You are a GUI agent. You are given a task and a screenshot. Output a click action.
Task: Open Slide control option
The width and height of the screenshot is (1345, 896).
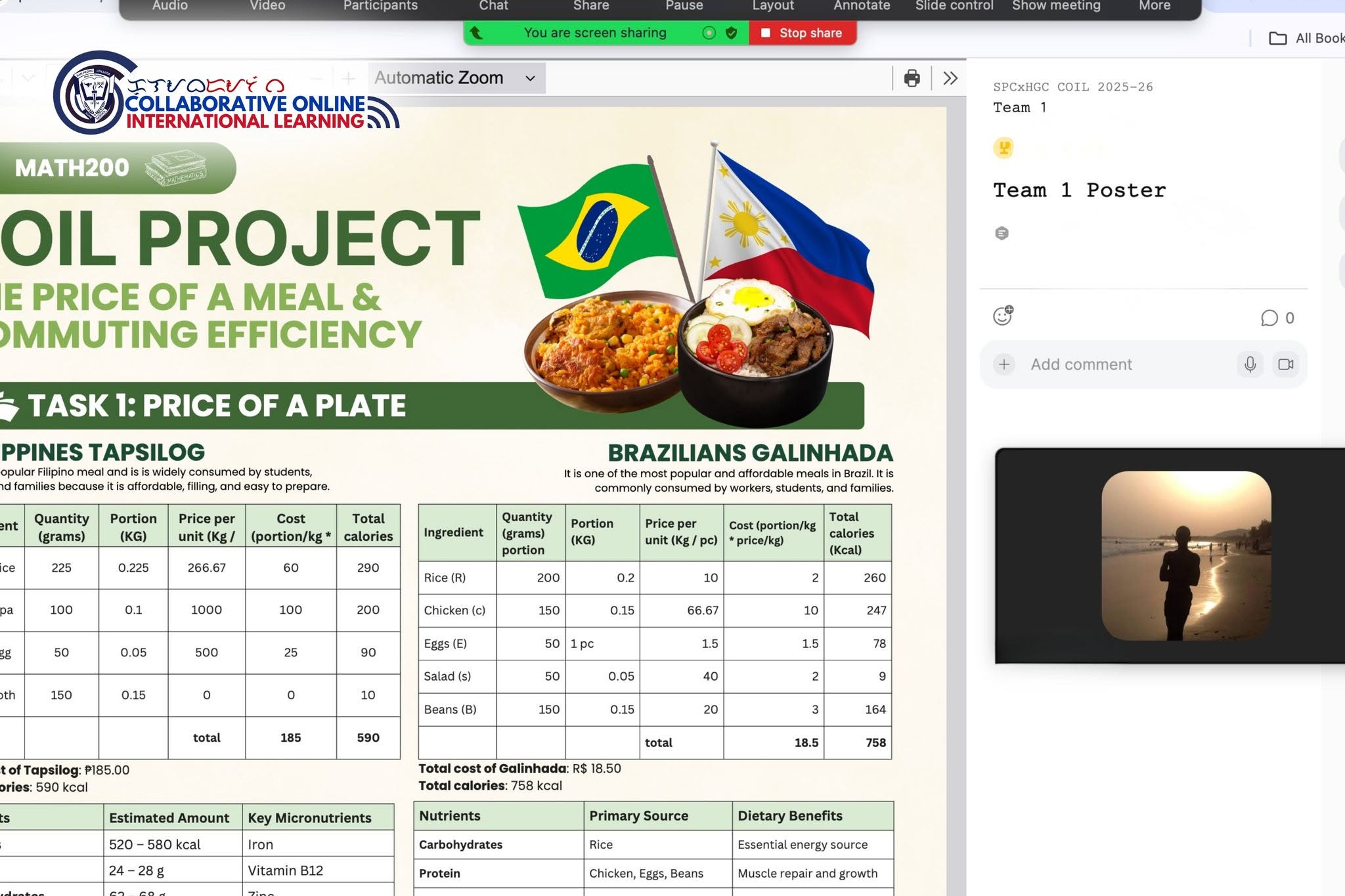tap(954, 6)
